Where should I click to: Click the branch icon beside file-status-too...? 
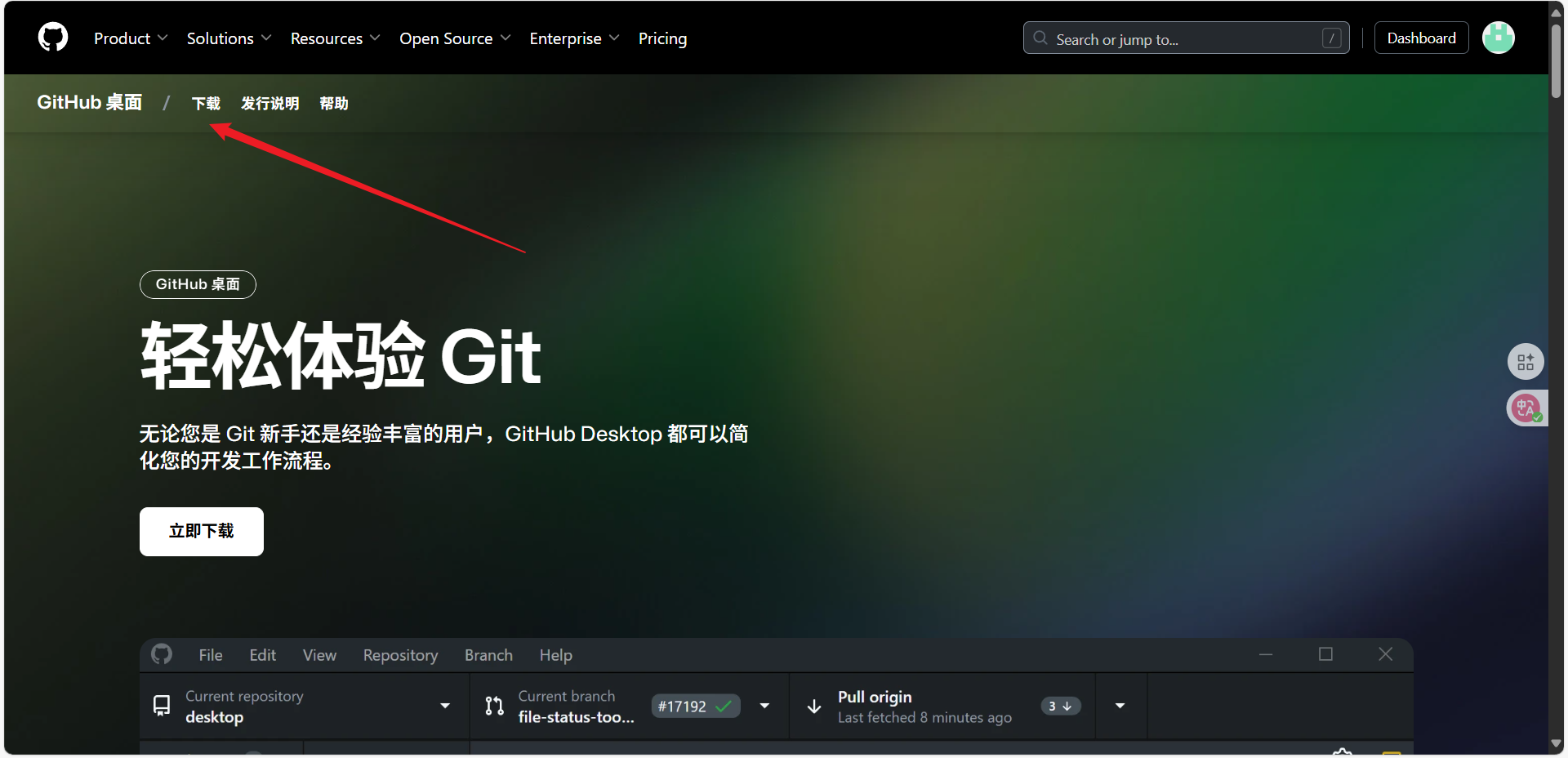pos(494,706)
